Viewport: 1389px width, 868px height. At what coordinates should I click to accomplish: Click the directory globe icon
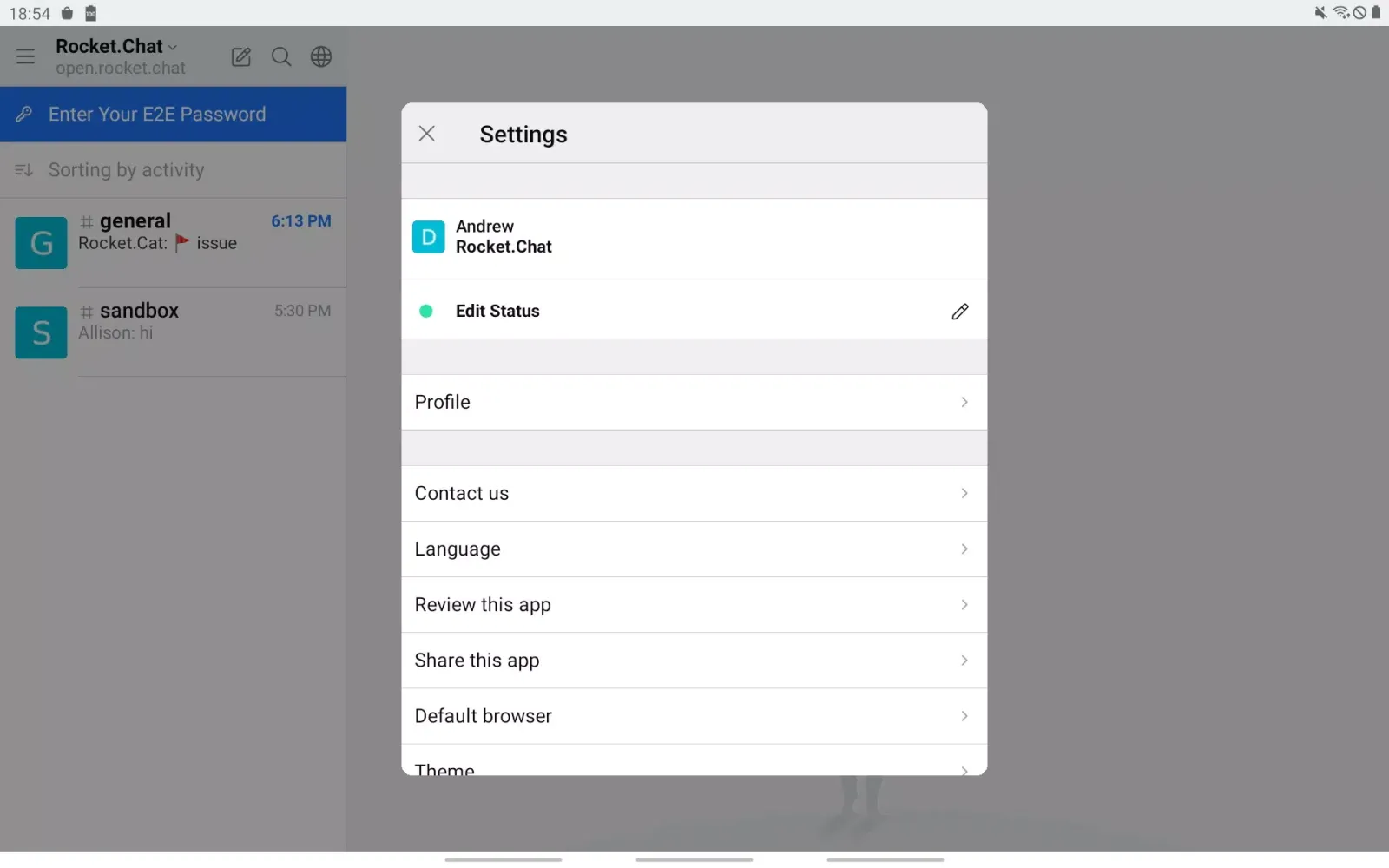click(320, 56)
